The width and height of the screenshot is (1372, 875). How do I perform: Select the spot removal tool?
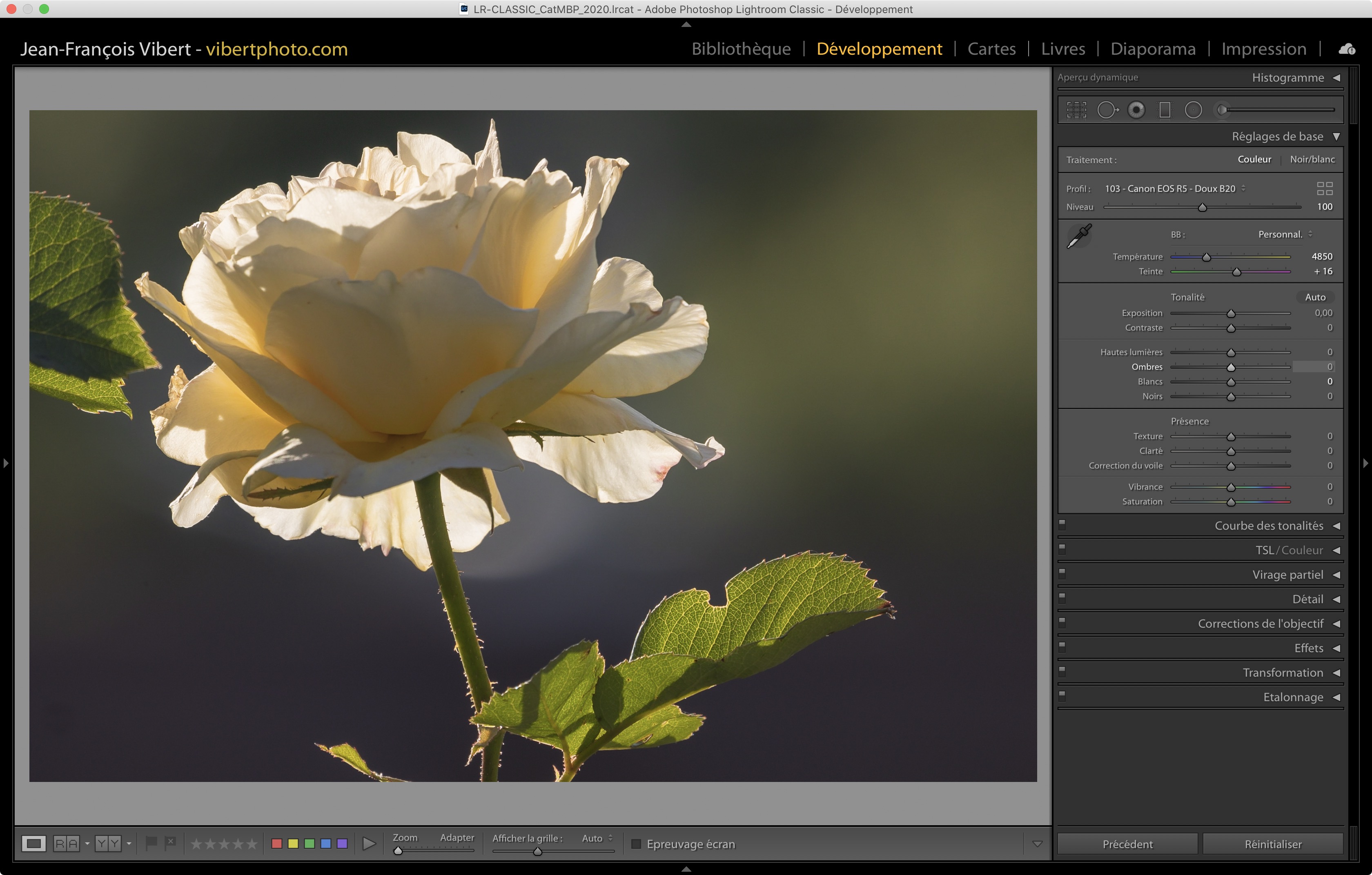click(1107, 110)
